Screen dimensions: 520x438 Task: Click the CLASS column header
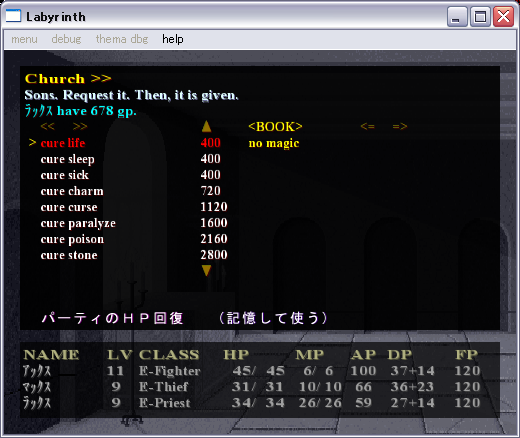coord(169,355)
